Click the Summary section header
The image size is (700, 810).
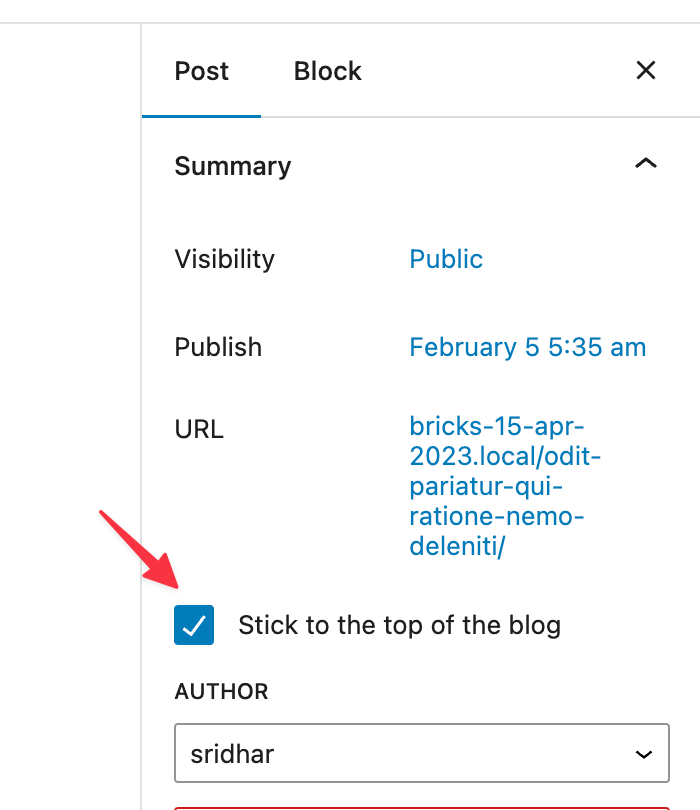coord(232,165)
